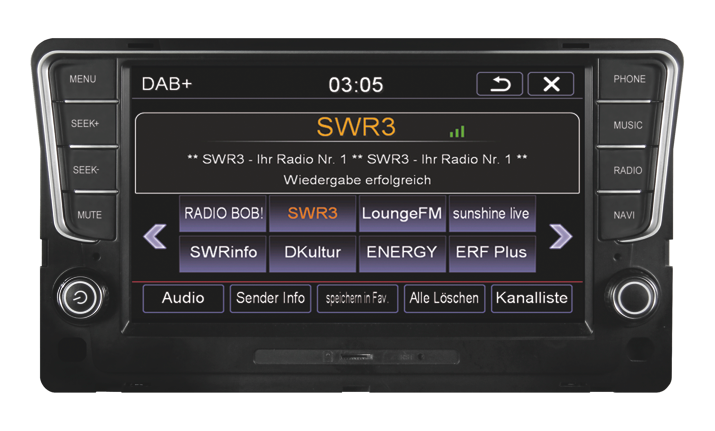Open NAVI navigation

click(x=624, y=215)
